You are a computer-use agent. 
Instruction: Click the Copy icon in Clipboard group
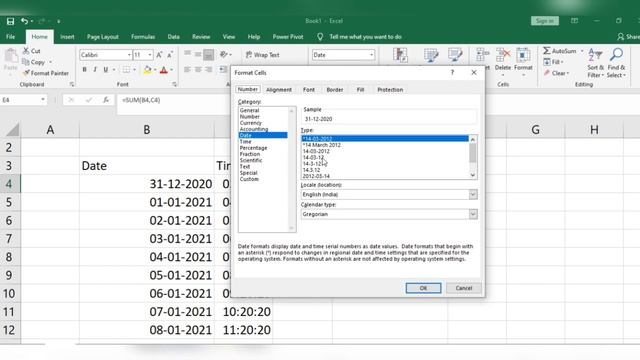26,62
